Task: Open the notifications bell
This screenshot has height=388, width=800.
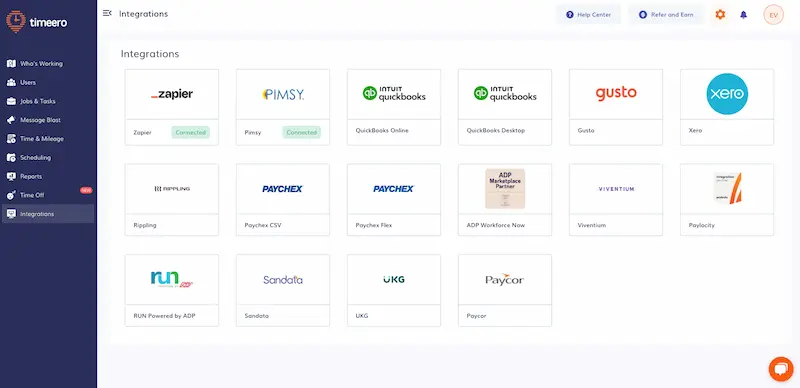Action: [743, 15]
